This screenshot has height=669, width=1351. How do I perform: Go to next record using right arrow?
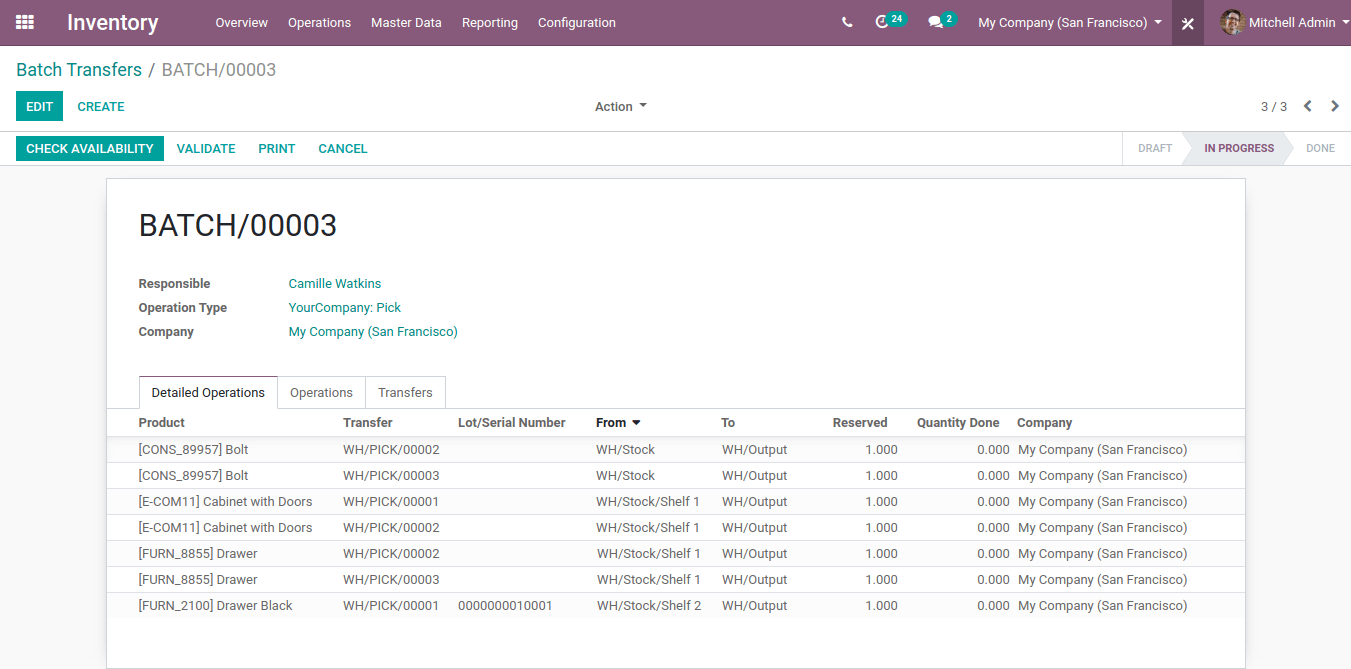[1334, 105]
